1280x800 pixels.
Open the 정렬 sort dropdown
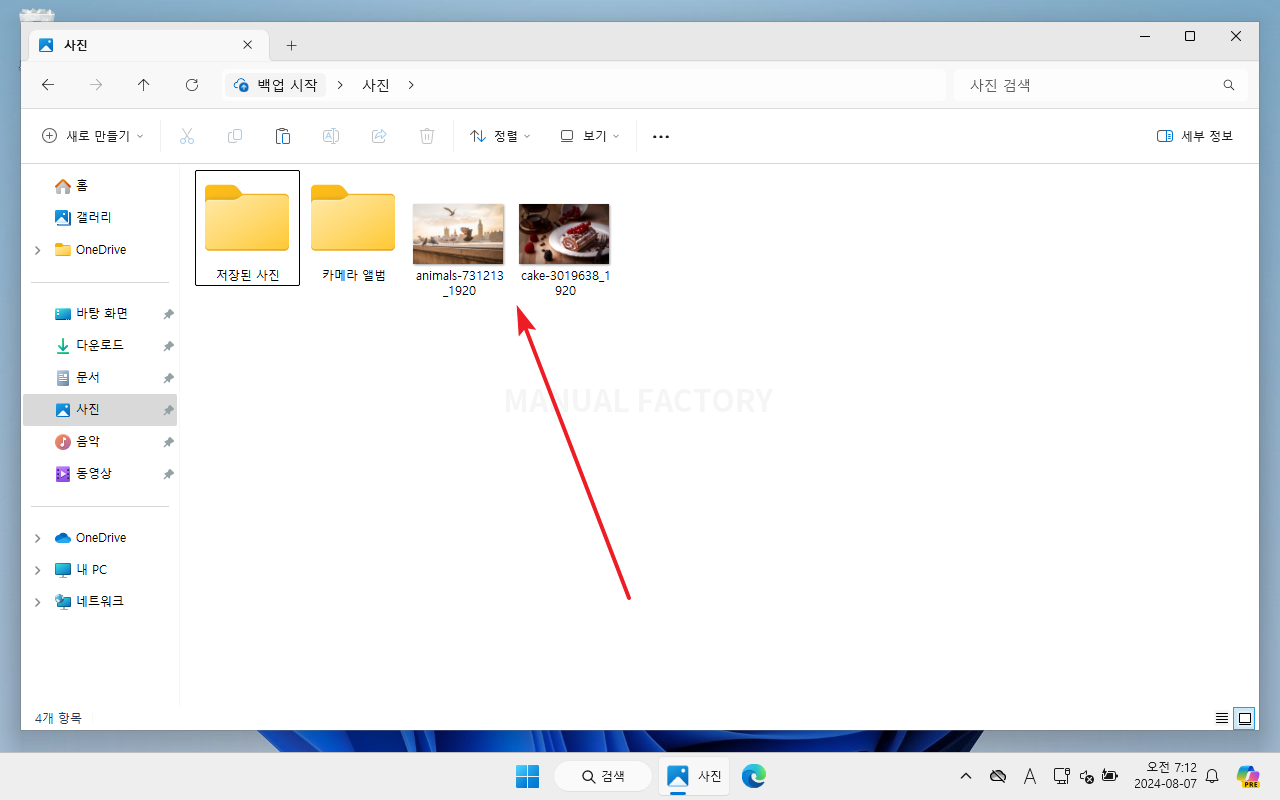[x=500, y=136]
